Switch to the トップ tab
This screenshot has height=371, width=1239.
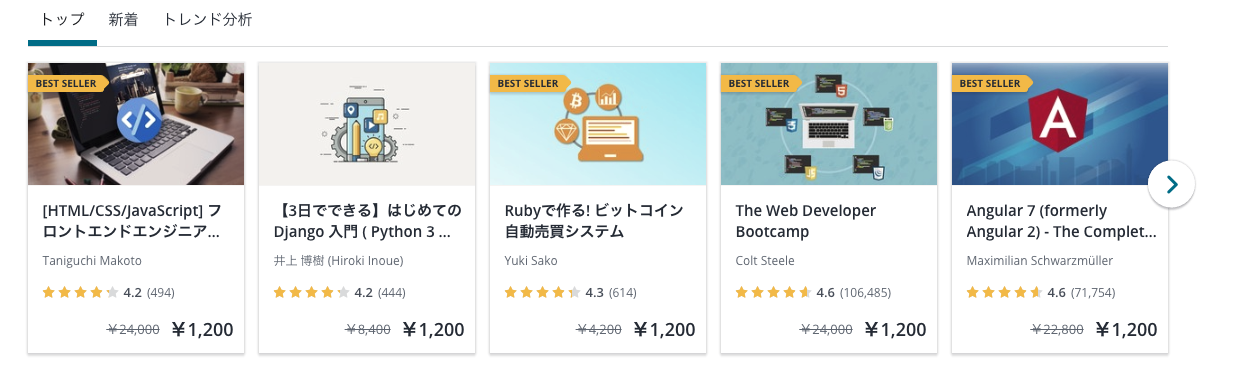click(x=62, y=19)
